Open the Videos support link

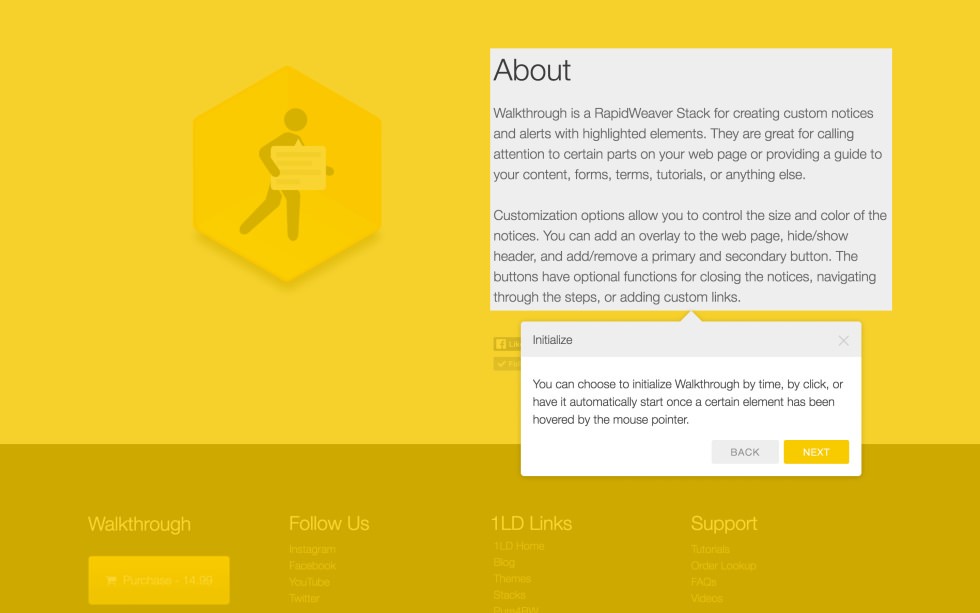tap(706, 598)
